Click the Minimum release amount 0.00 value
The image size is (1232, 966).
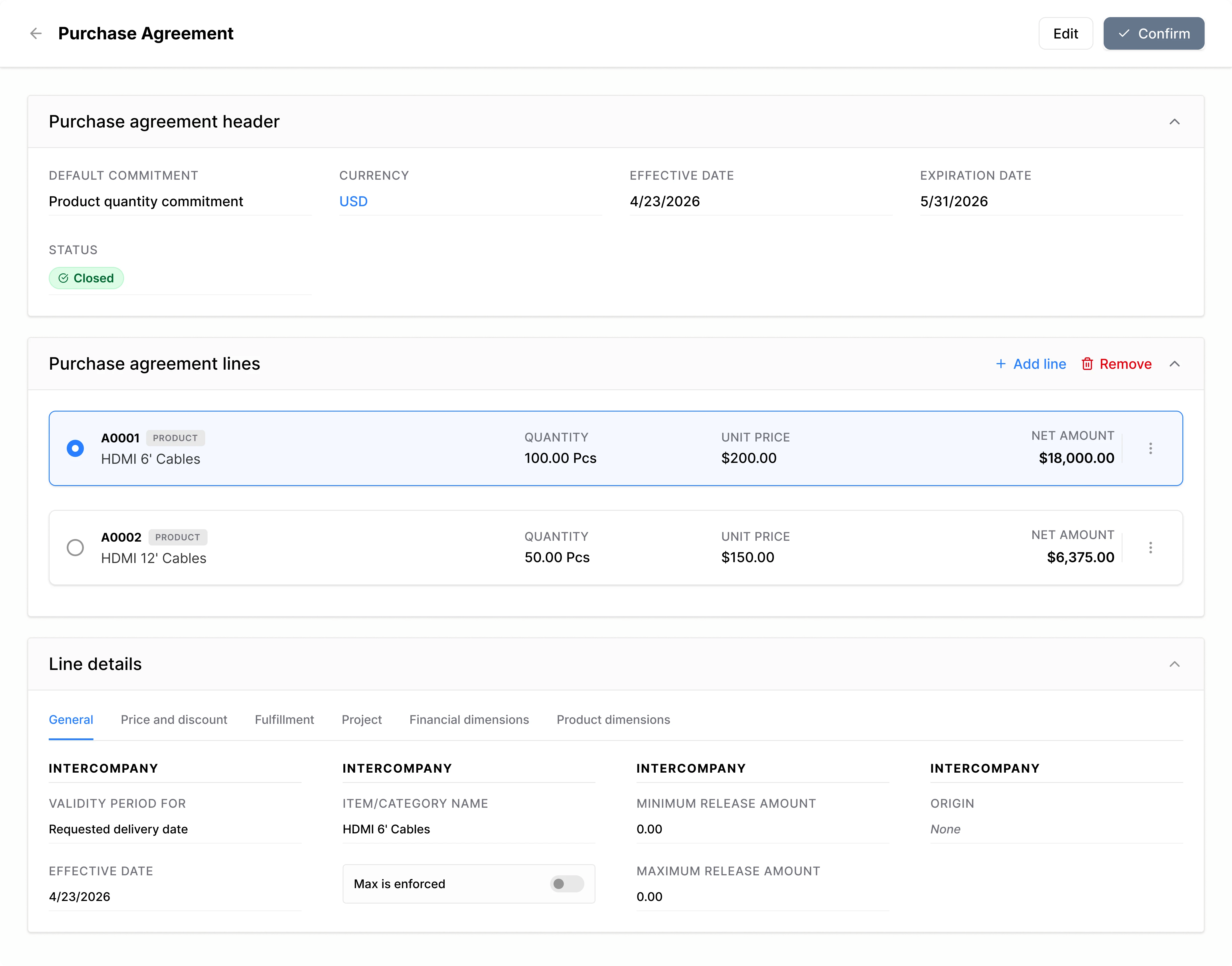pyautogui.click(x=649, y=829)
